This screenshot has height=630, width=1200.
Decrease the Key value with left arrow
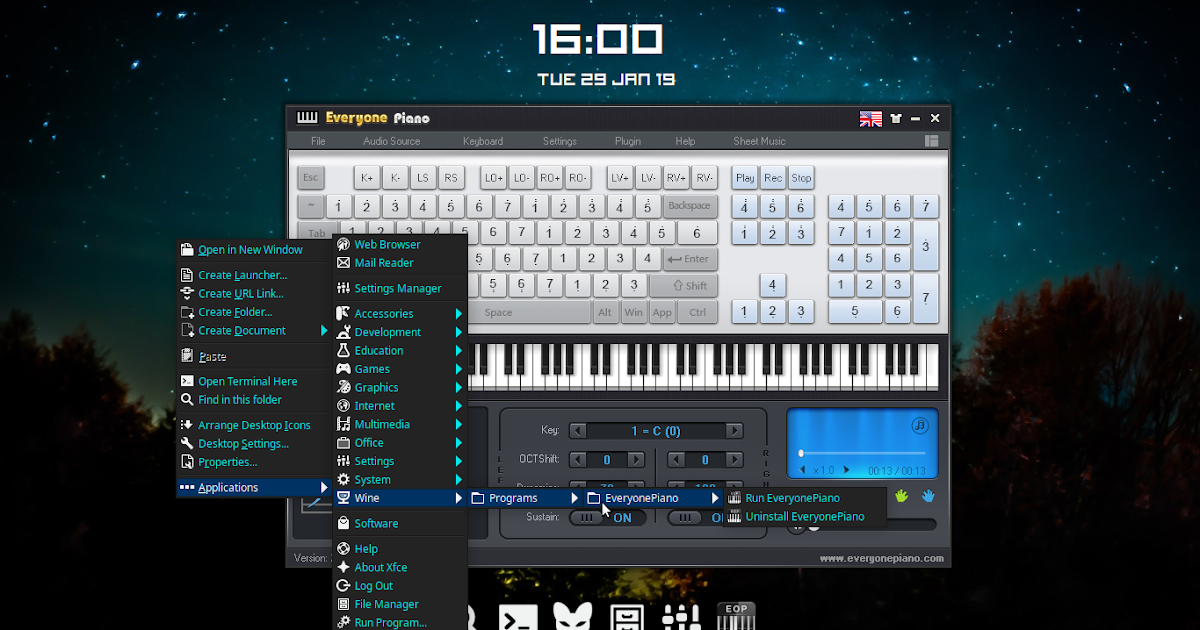click(x=577, y=431)
